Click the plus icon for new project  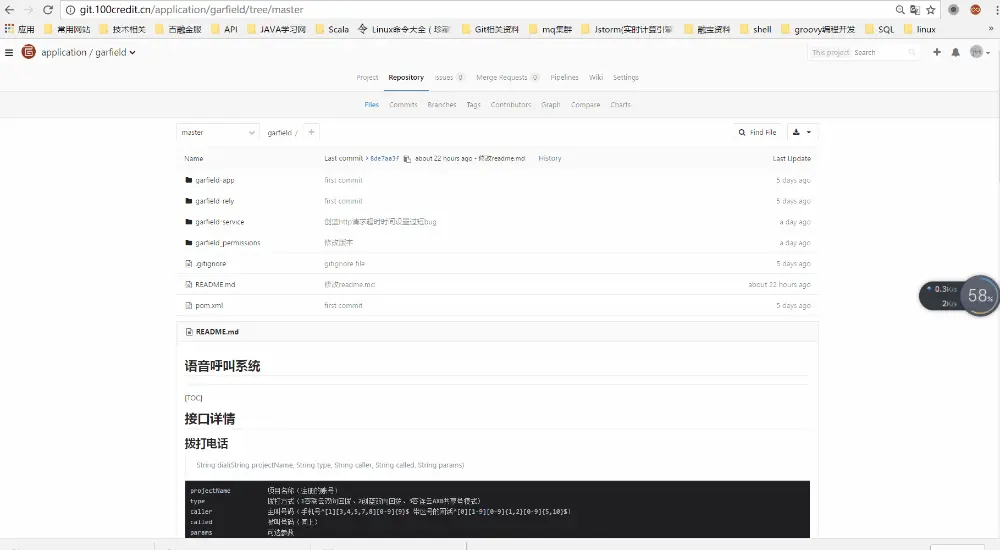pos(937,52)
